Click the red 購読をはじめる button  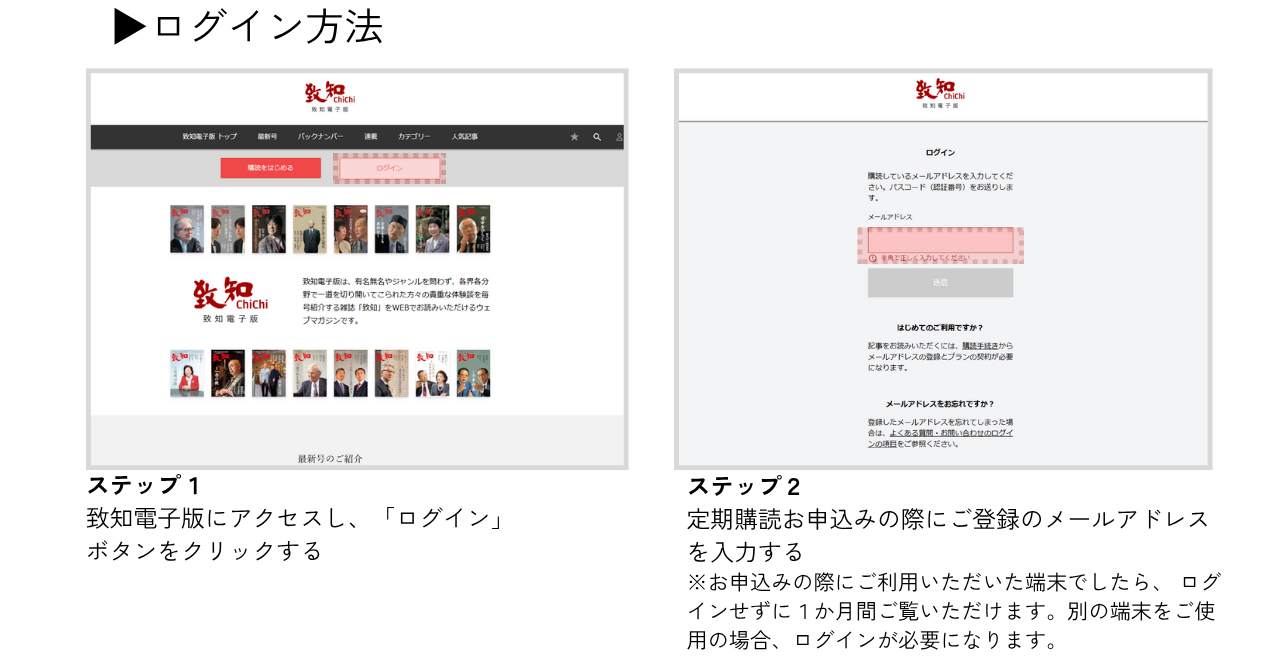271,168
